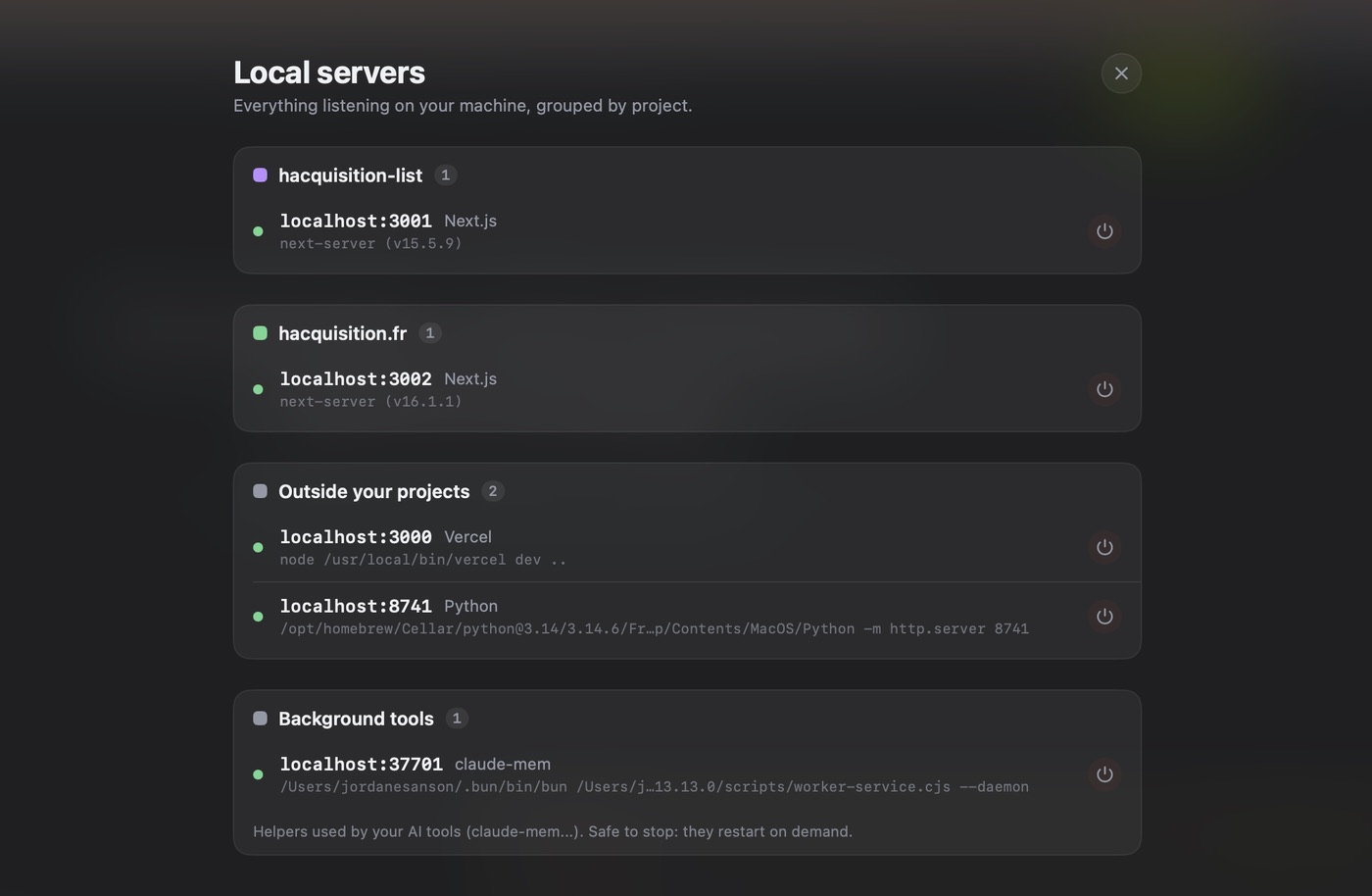Stop the localhost:37701 claude-mem power icon

(x=1104, y=774)
